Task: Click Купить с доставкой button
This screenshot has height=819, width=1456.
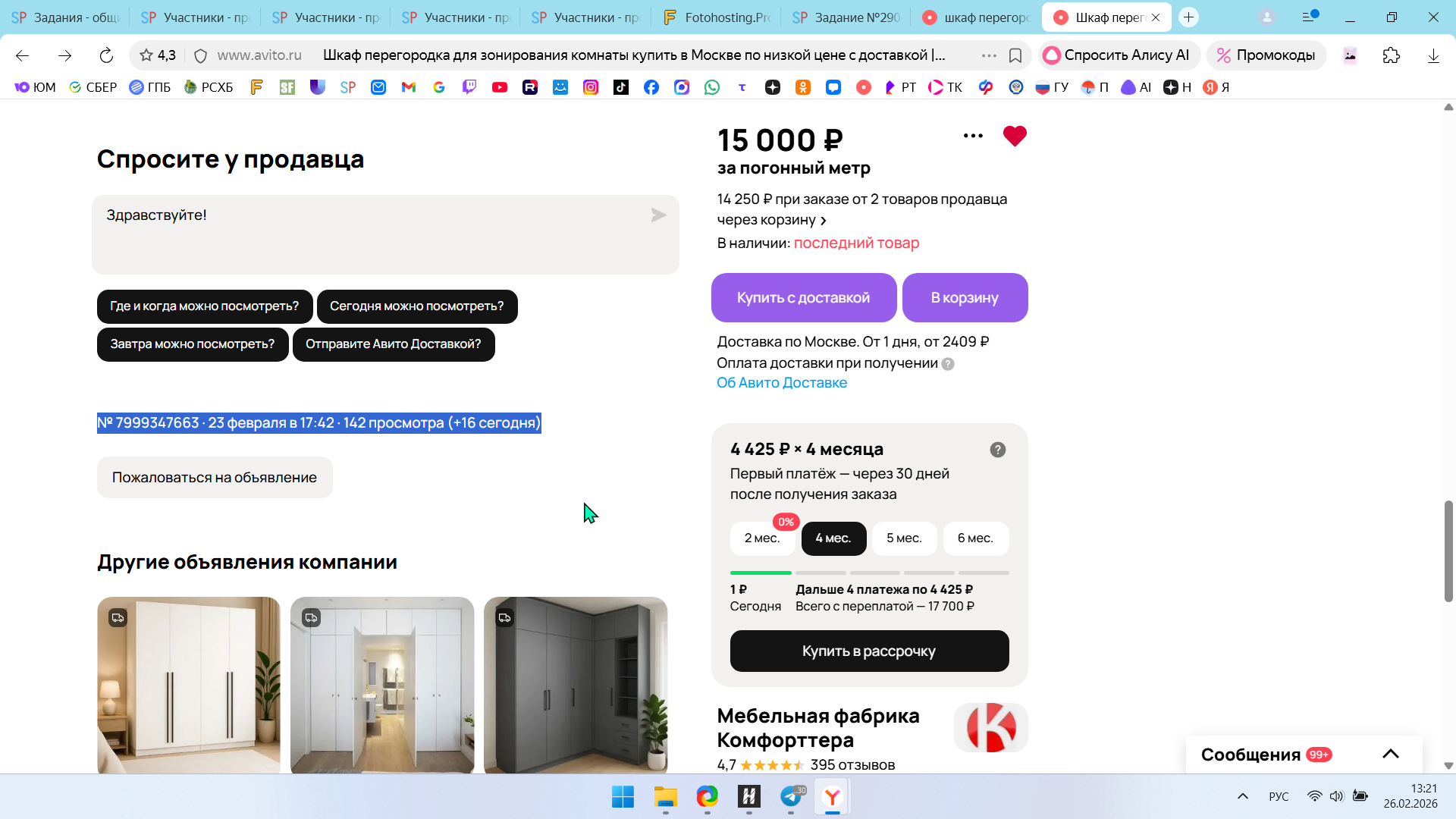Action: click(x=803, y=298)
